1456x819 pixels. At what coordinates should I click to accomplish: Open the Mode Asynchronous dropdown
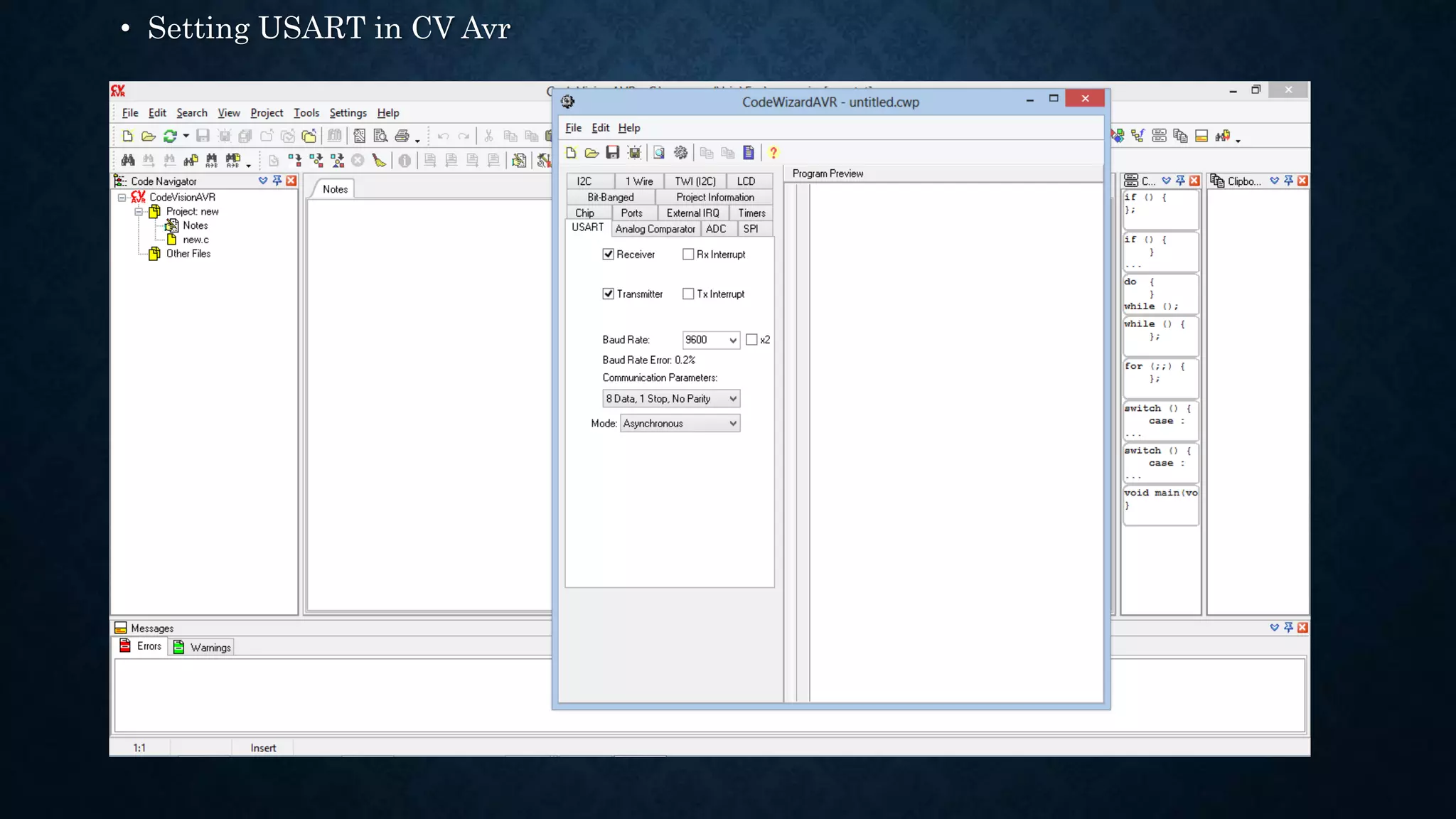tap(732, 424)
